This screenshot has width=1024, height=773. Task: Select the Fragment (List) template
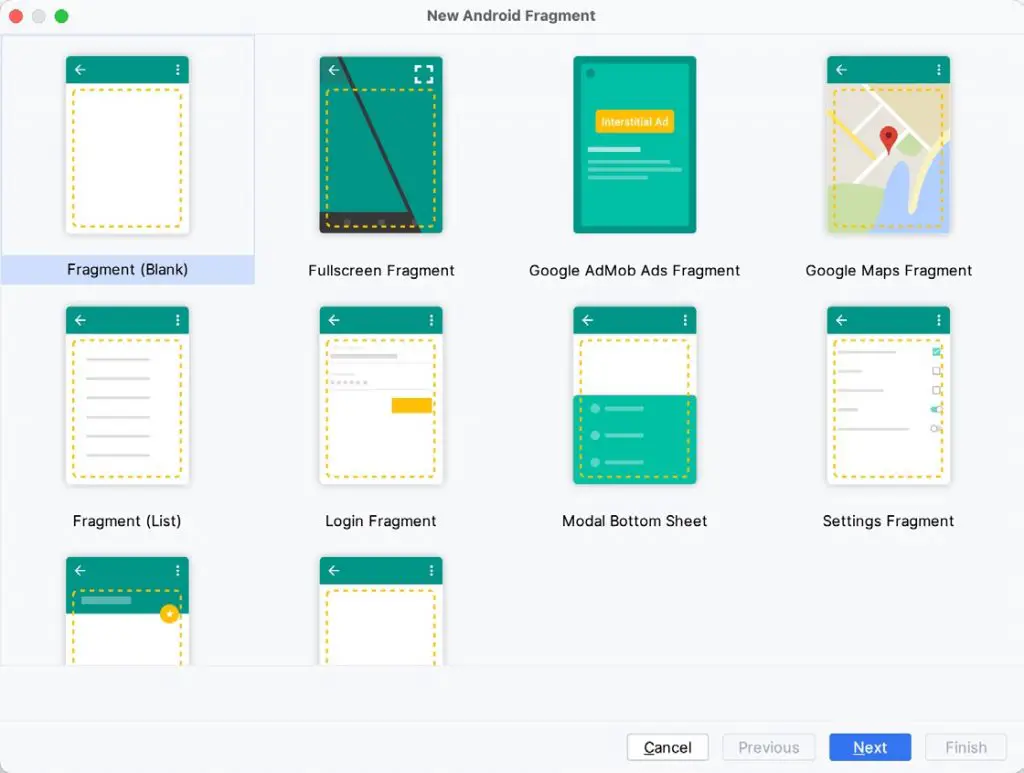pyautogui.click(x=127, y=396)
